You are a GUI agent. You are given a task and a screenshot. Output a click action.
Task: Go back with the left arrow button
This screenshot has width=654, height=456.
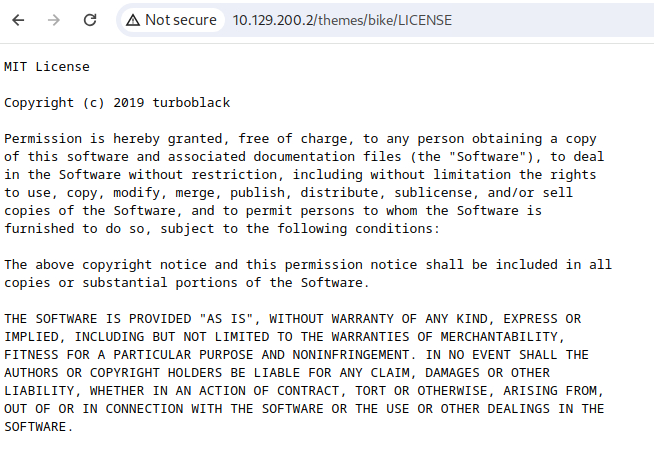(x=18, y=20)
